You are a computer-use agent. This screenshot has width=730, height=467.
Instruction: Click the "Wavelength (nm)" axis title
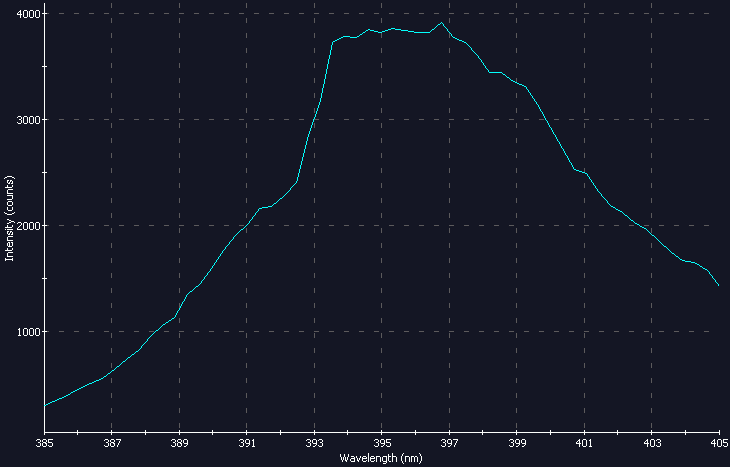(381, 458)
